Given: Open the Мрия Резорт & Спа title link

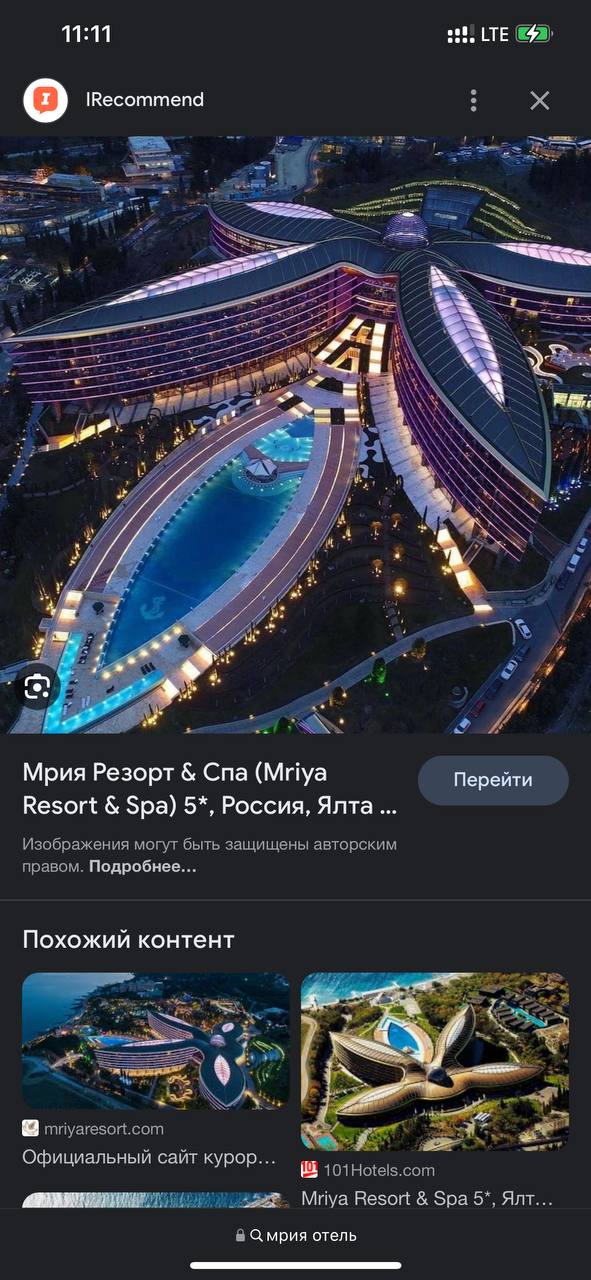Looking at the screenshot, I should point(210,789).
